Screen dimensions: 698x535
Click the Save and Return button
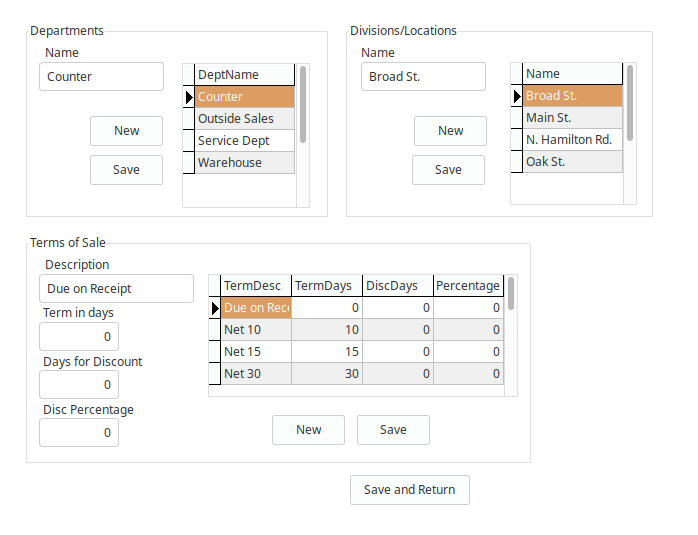tap(410, 490)
